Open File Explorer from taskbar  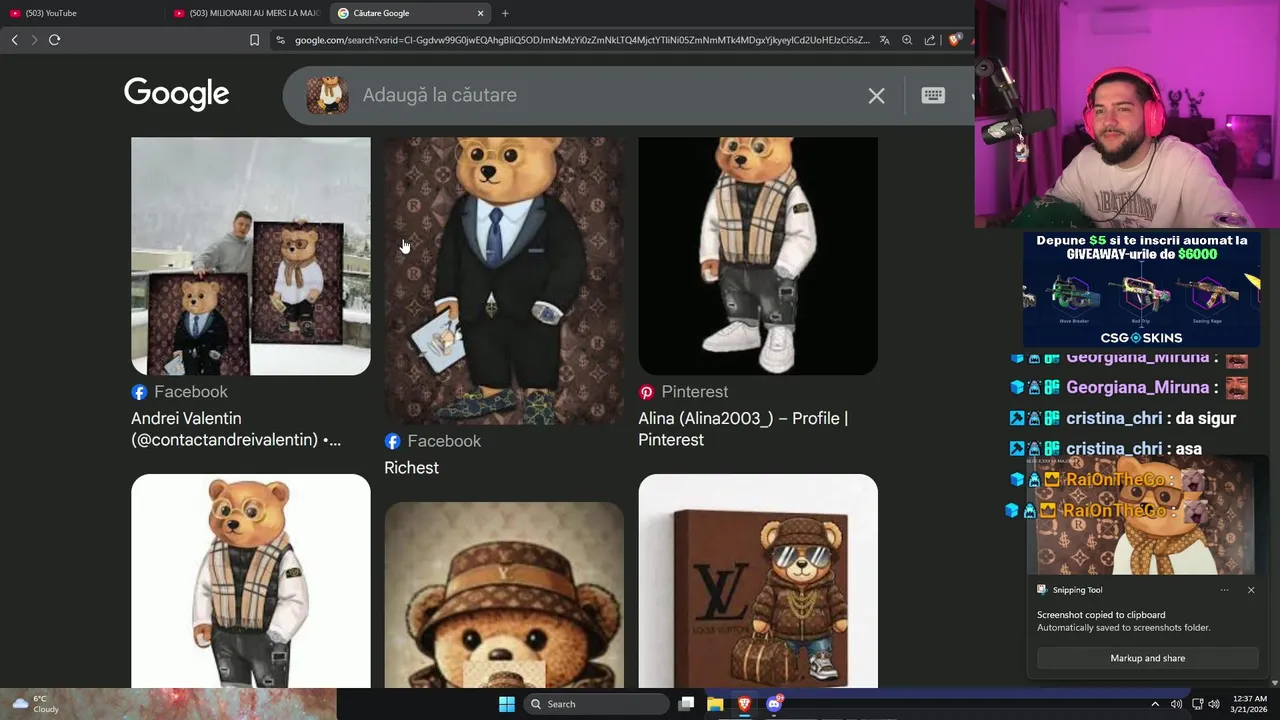715,704
